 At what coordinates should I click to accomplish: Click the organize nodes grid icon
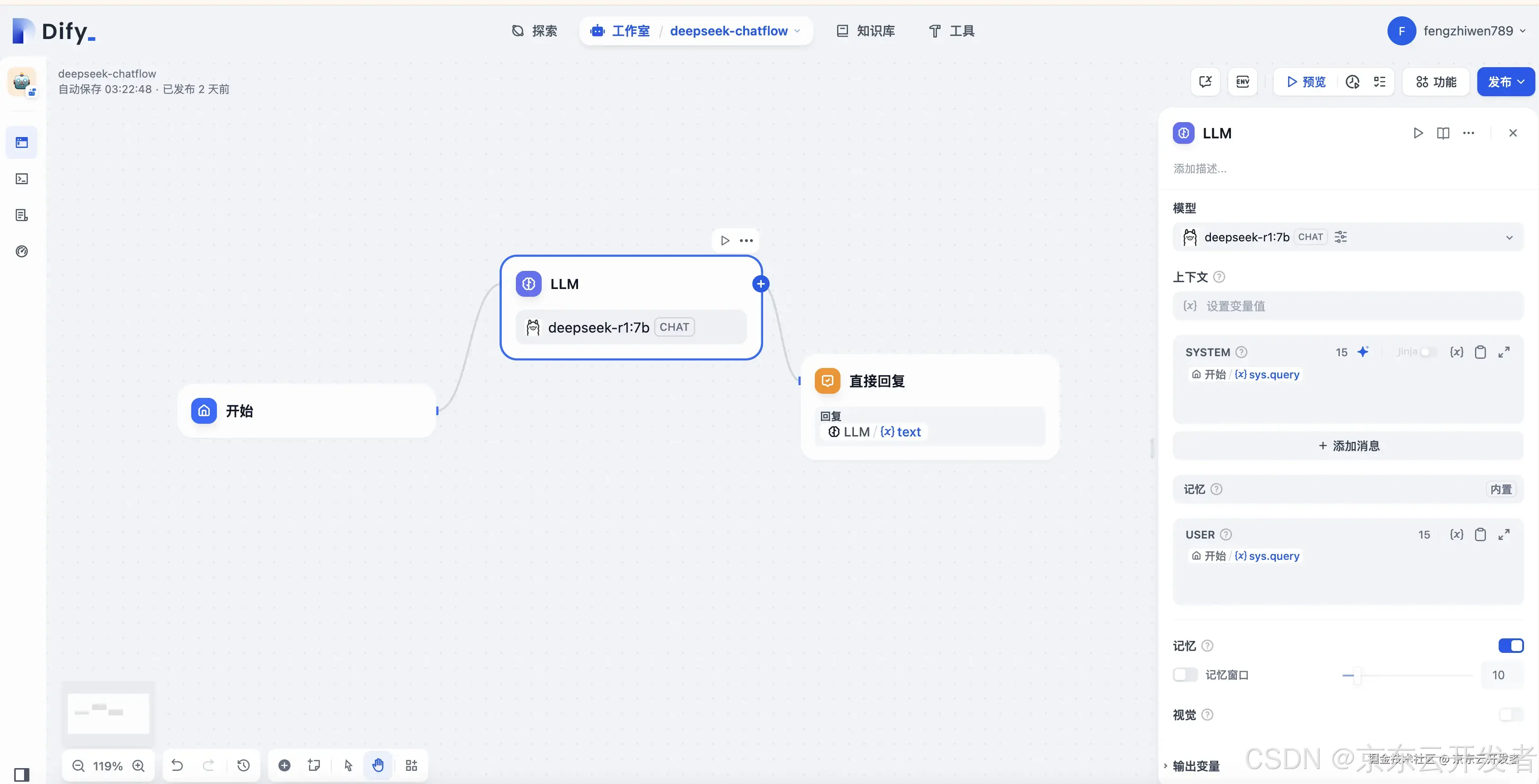[x=412, y=765]
